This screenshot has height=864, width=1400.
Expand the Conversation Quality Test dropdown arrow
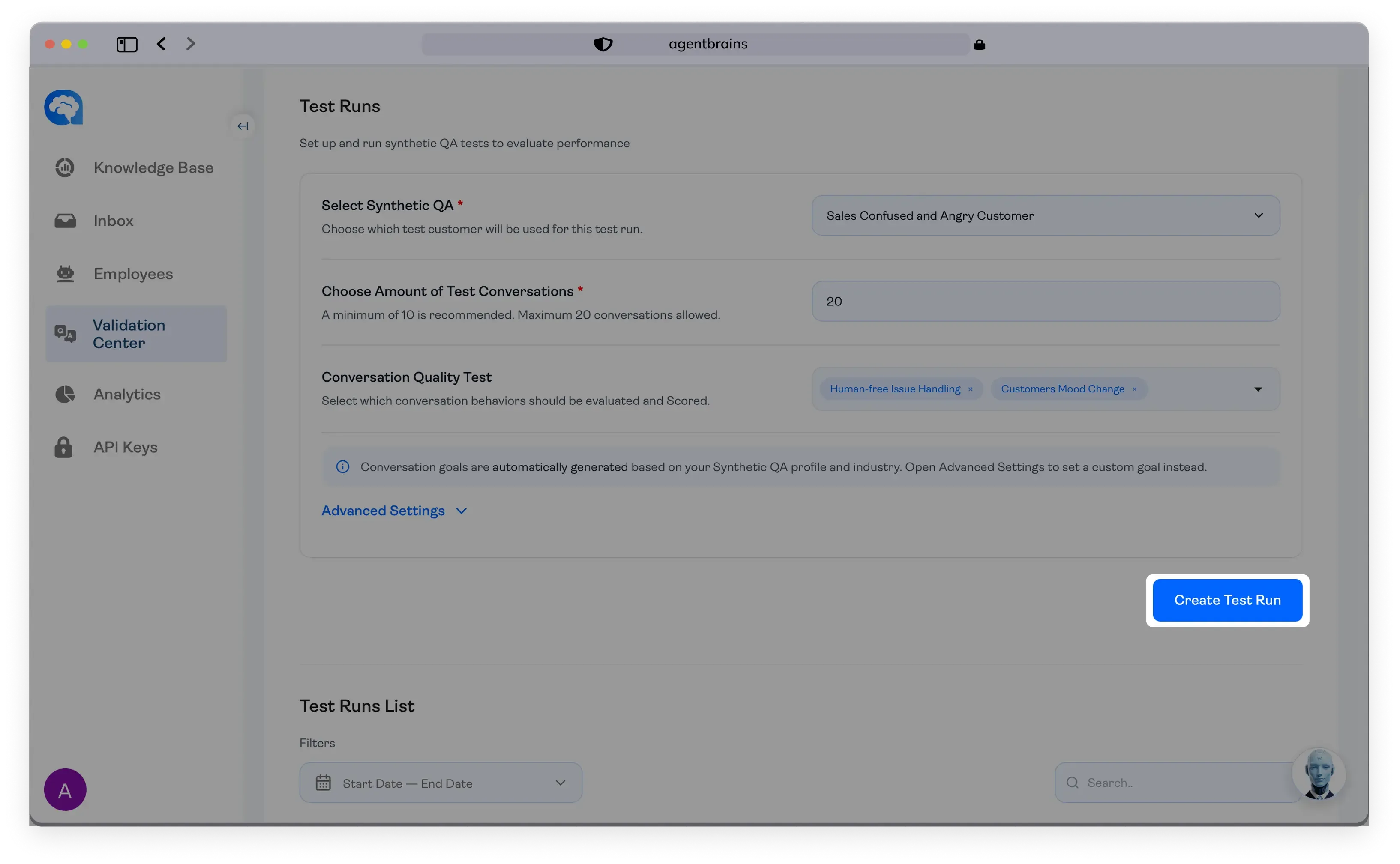[x=1258, y=389]
